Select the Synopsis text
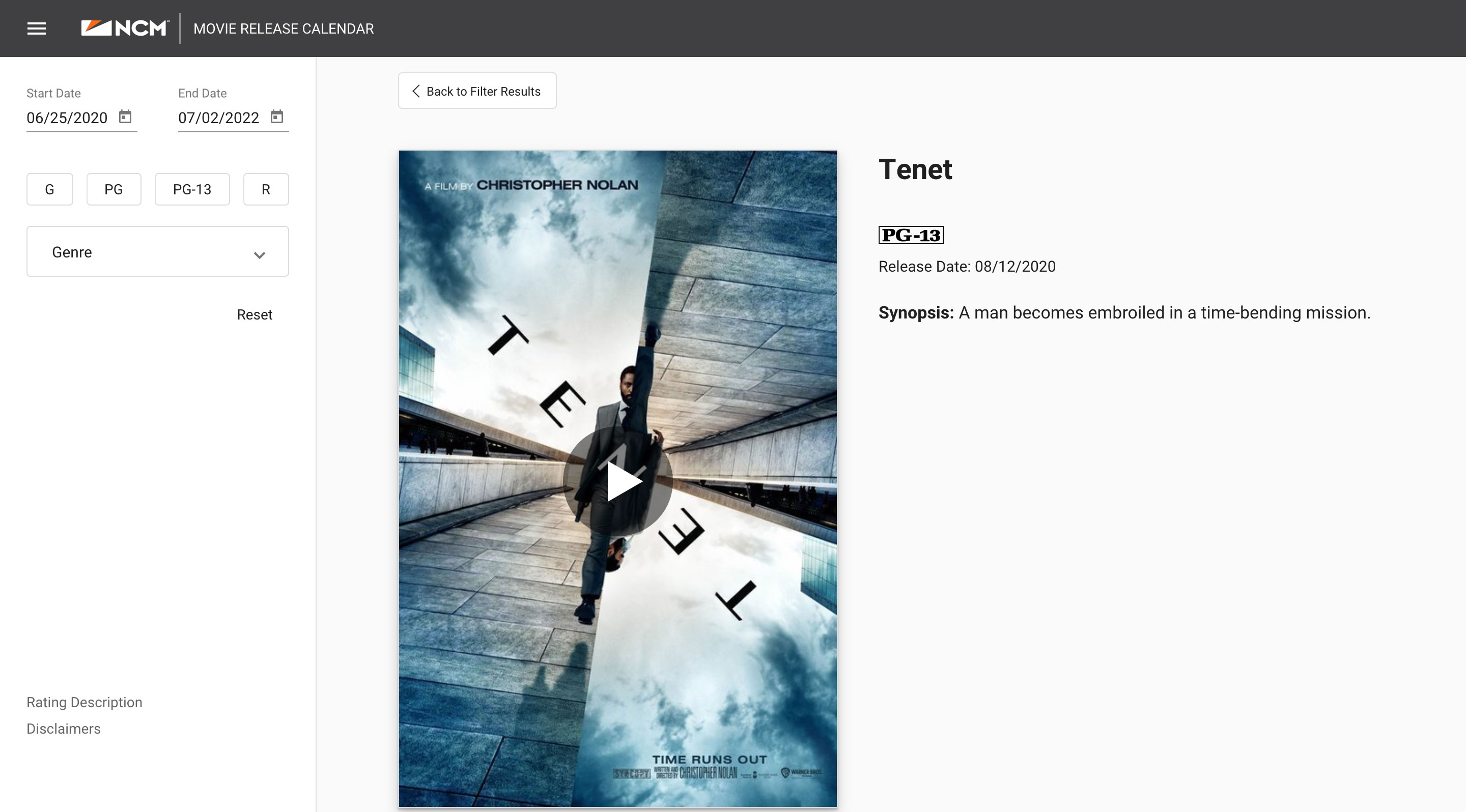Viewport: 1466px width, 812px height. pyautogui.click(x=1124, y=313)
